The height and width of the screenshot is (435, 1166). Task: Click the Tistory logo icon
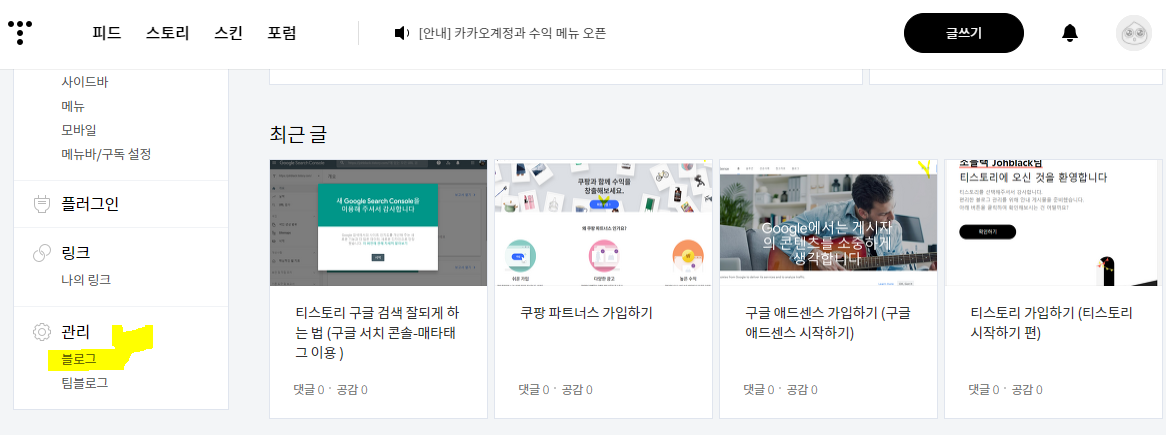(x=20, y=33)
